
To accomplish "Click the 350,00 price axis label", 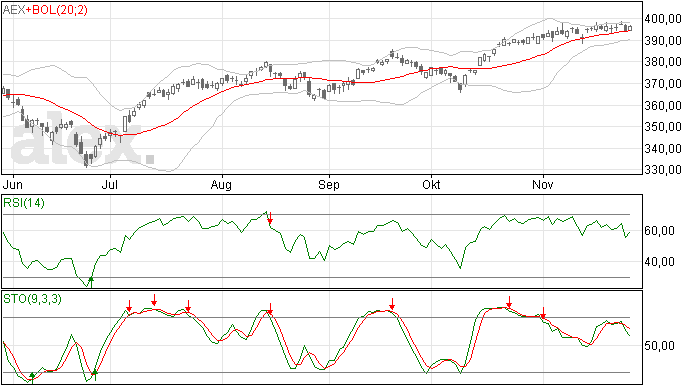I will coord(663,127).
